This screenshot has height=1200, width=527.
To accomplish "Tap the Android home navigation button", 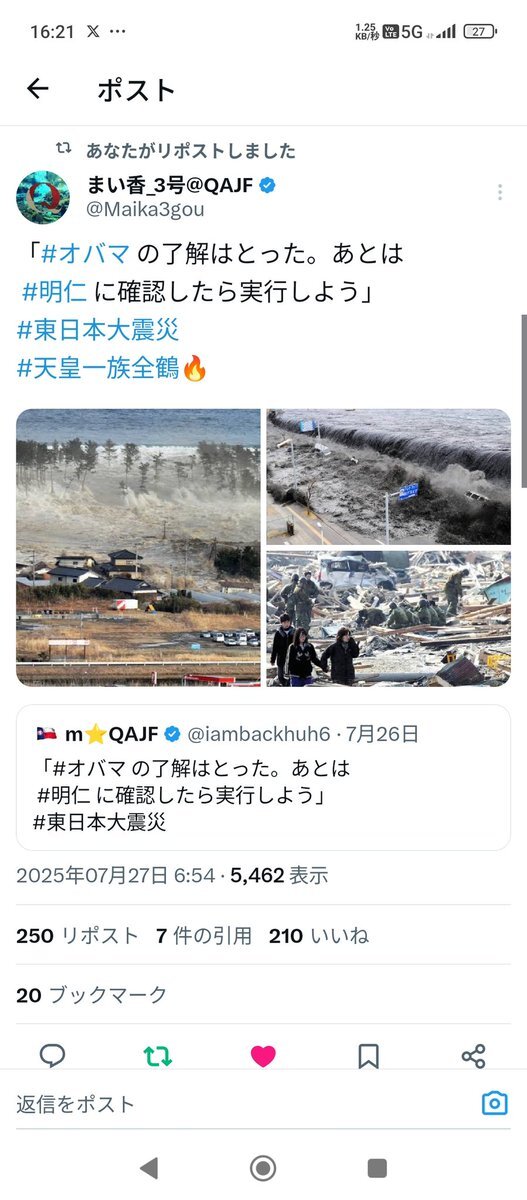I will tap(263, 1167).
